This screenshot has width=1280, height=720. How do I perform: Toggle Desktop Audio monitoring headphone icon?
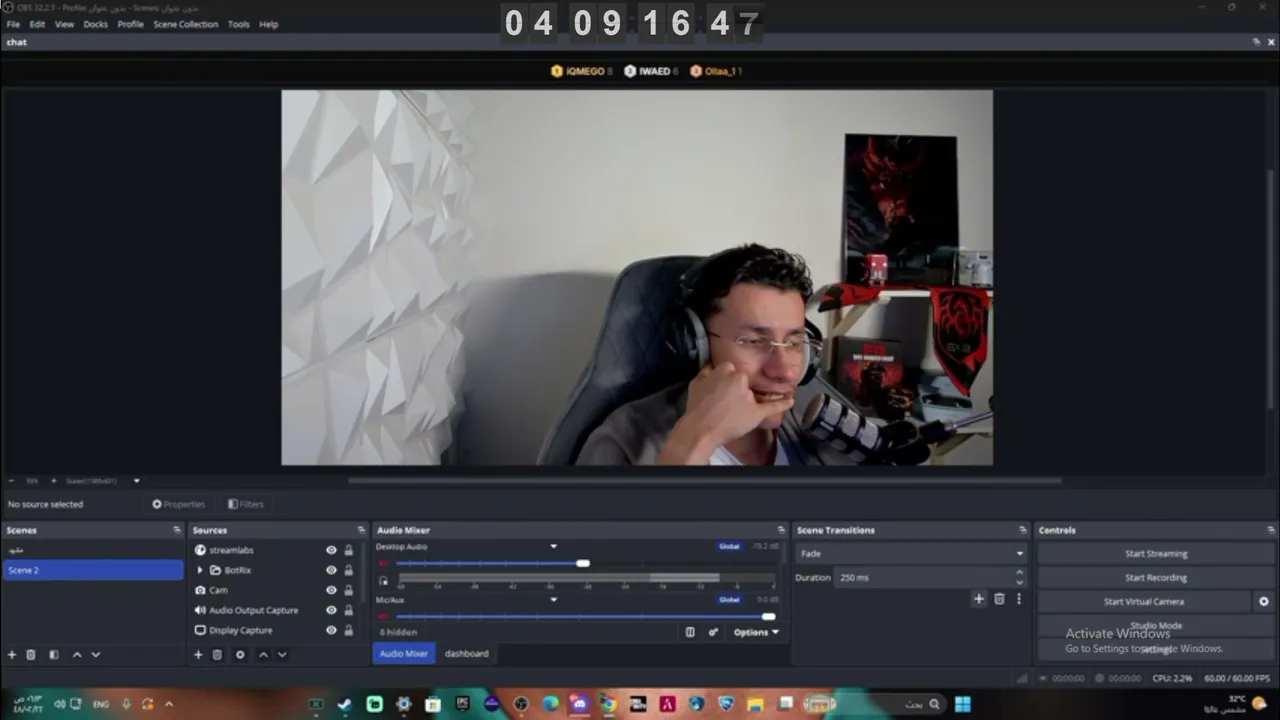click(x=383, y=580)
